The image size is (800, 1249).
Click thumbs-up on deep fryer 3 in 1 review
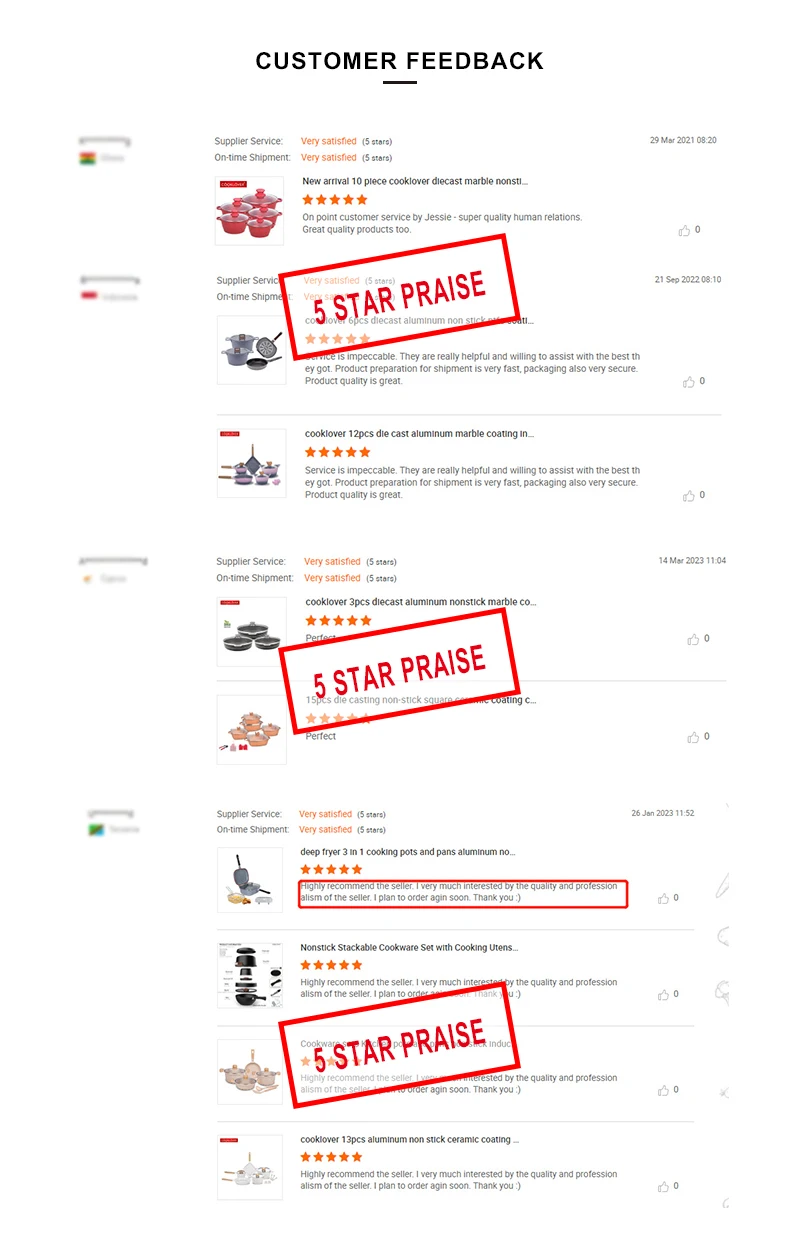[x=663, y=899]
